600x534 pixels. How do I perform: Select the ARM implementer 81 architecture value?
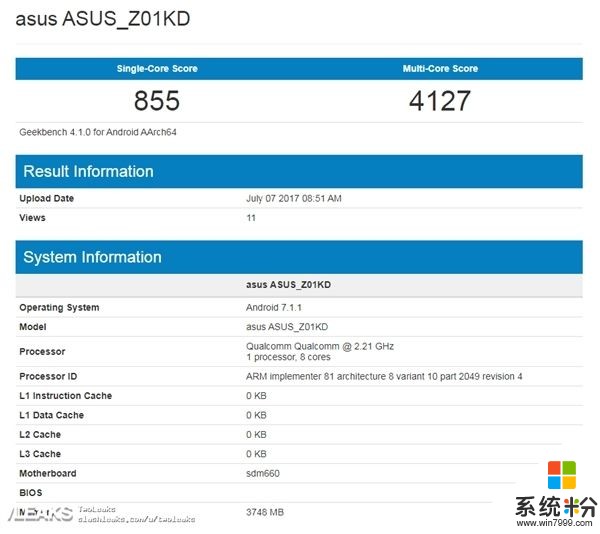click(x=384, y=376)
